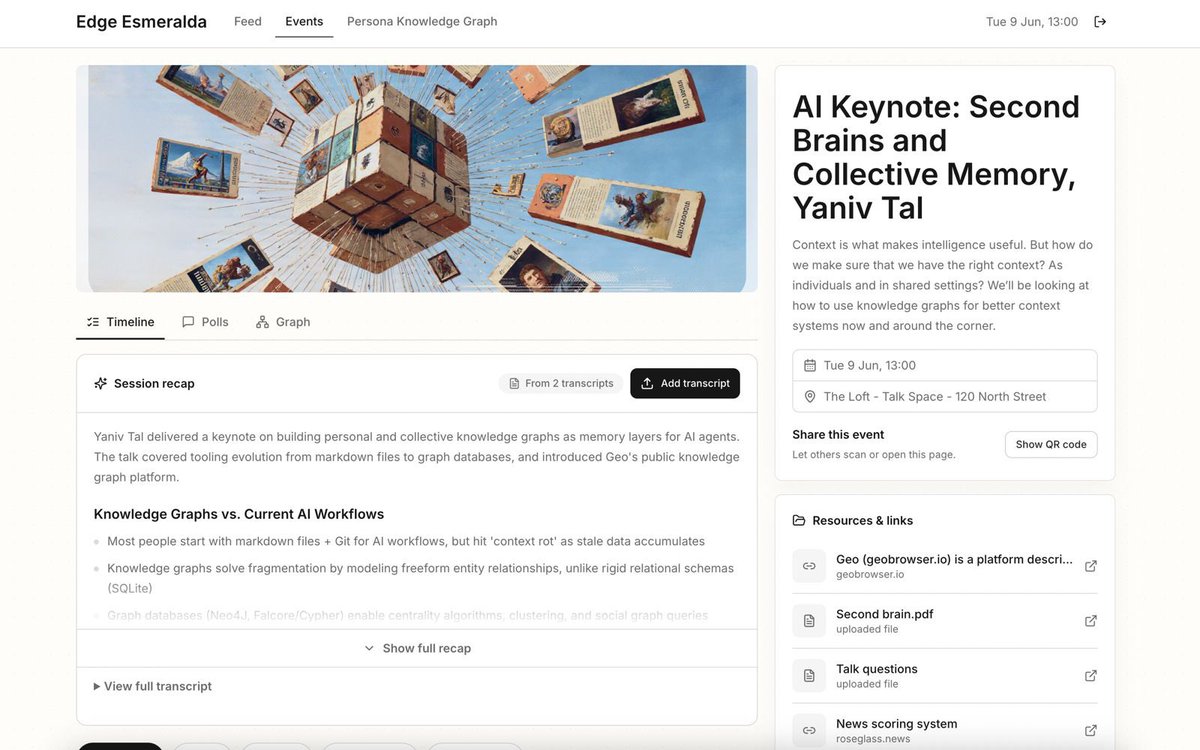
Task: Switch to the Graph tab
Action: [283, 322]
